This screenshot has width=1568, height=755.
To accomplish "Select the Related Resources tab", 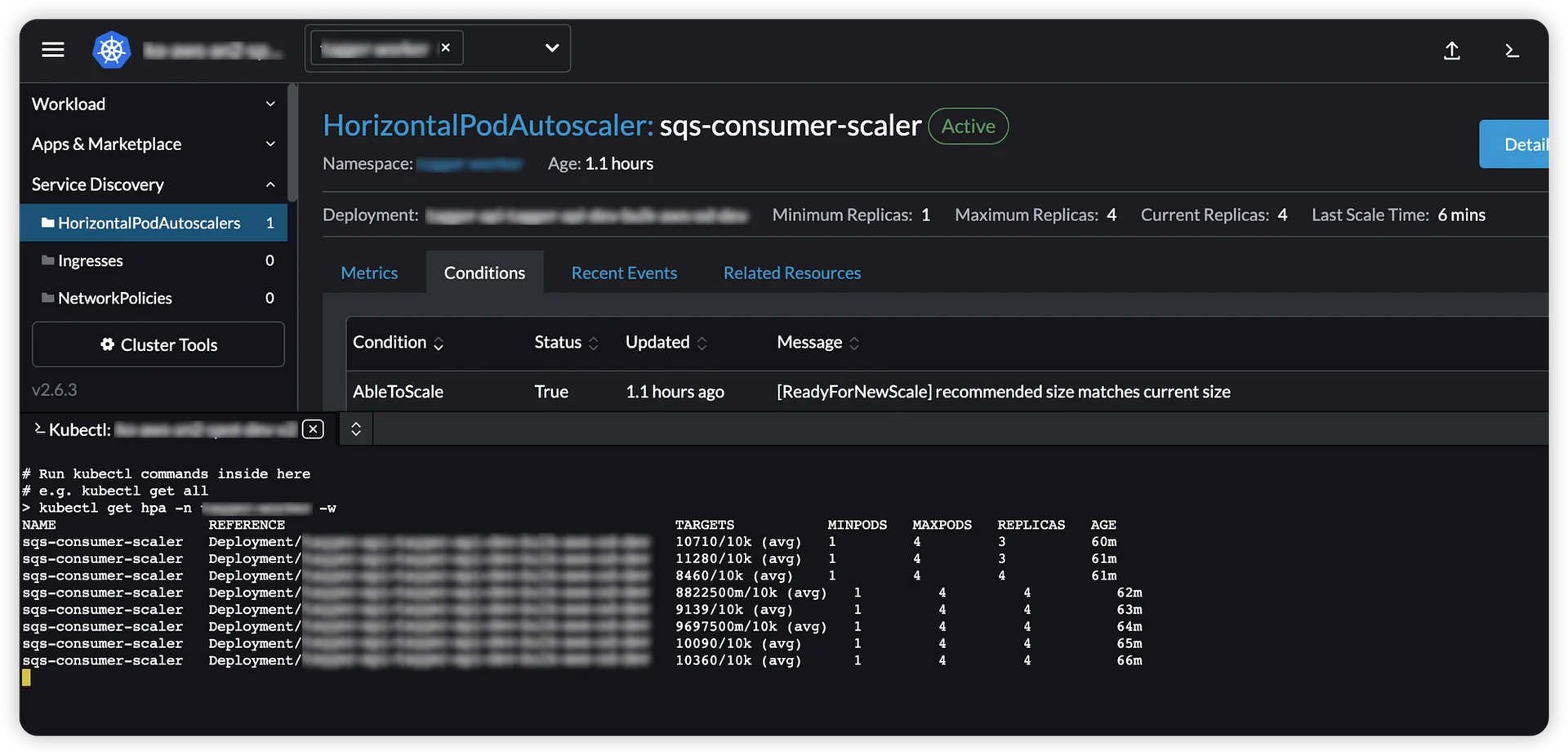I will (x=791, y=273).
